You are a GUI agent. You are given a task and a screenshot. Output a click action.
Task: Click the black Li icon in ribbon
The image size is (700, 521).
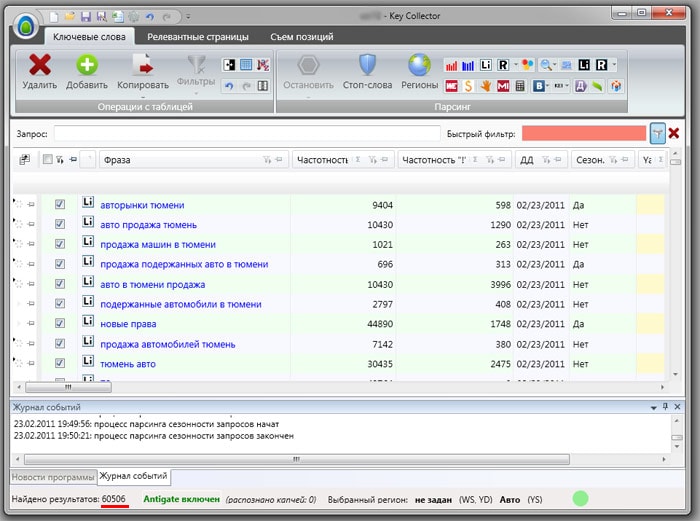coord(584,65)
